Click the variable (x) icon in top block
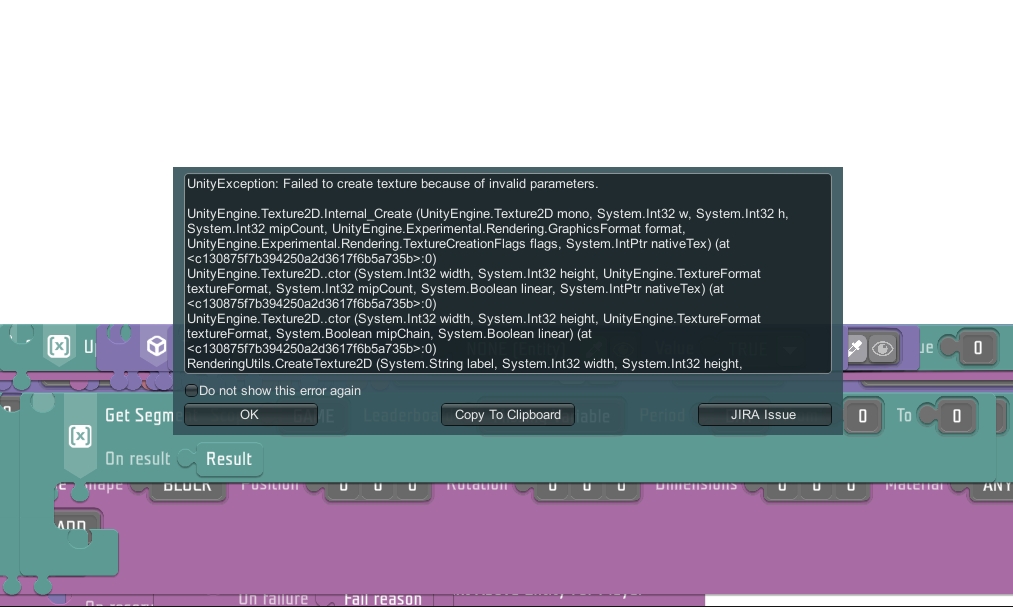This screenshot has height=607, width=1013. pos(60,347)
